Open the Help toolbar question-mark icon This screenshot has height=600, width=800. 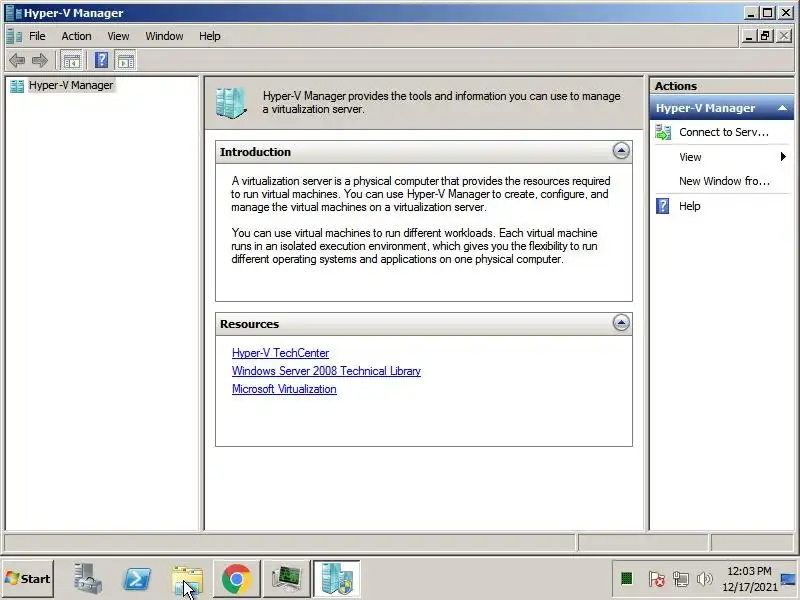pos(102,61)
